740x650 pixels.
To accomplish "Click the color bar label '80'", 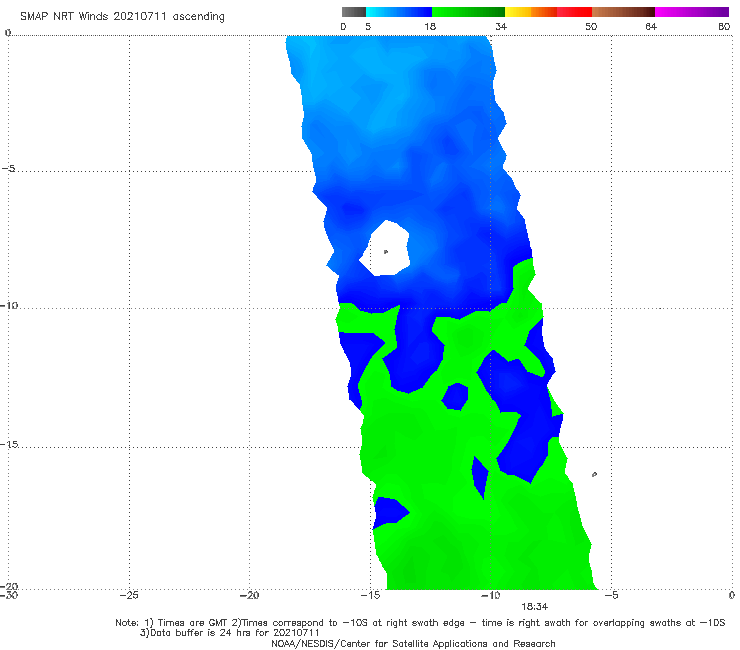I will coord(724,27).
